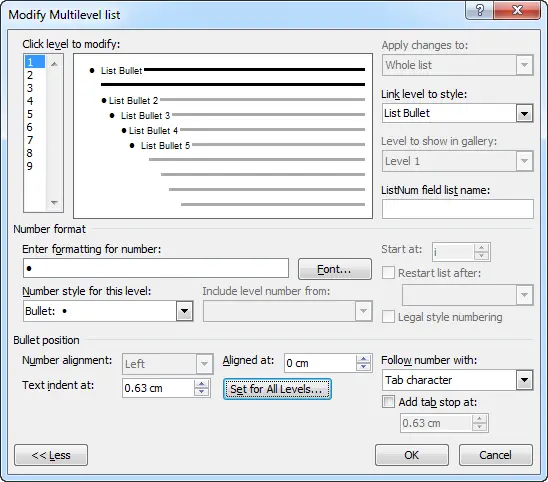The width and height of the screenshot is (548, 482).
Task: Click the Aligned at value field
Action: [x=320, y=363]
